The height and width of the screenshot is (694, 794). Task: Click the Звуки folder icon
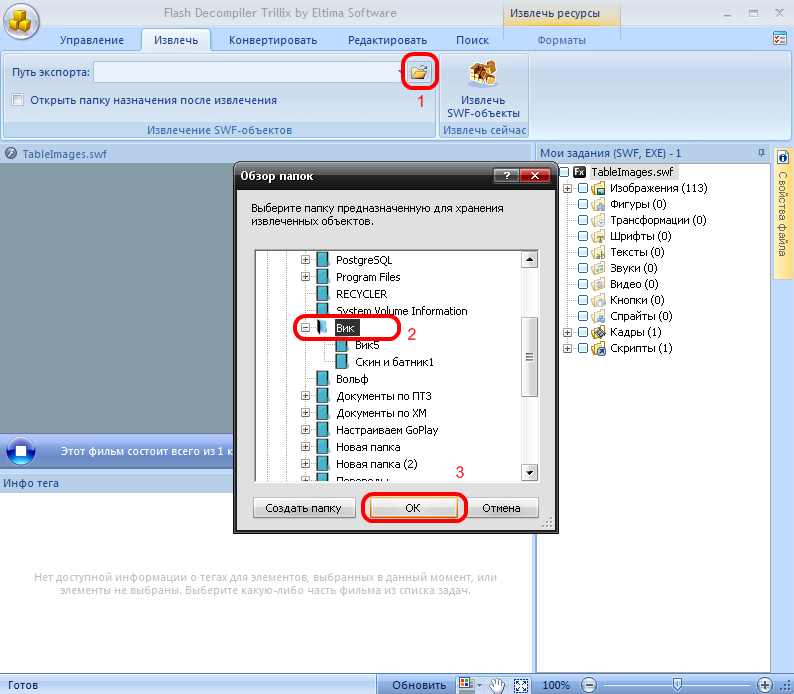(x=598, y=268)
